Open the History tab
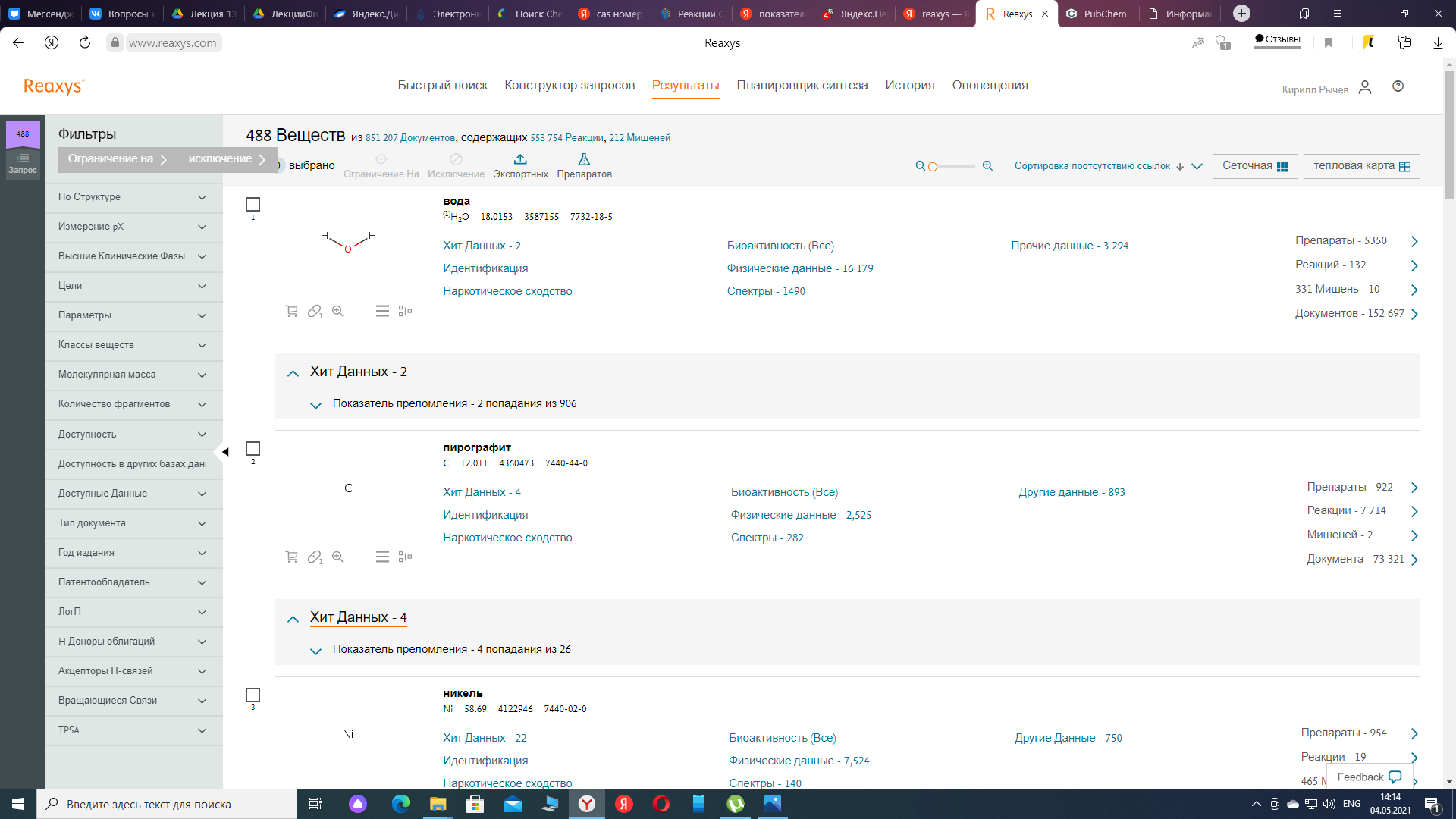Image resolution: width=1456 pixels, height=819 pixels. (x=909, y=85)
